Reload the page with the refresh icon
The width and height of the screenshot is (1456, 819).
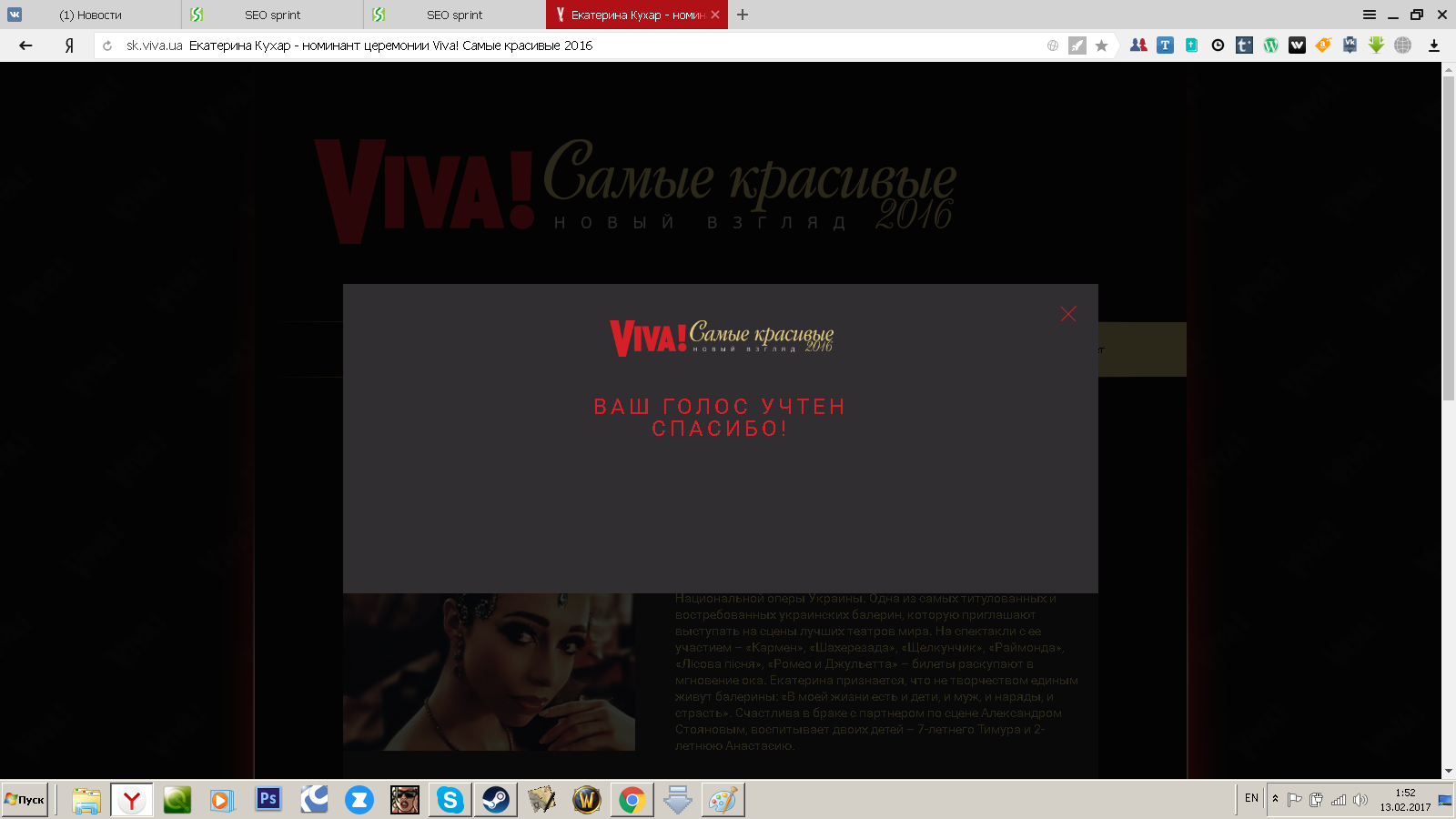pyautogui.click(x=107, y=45)
